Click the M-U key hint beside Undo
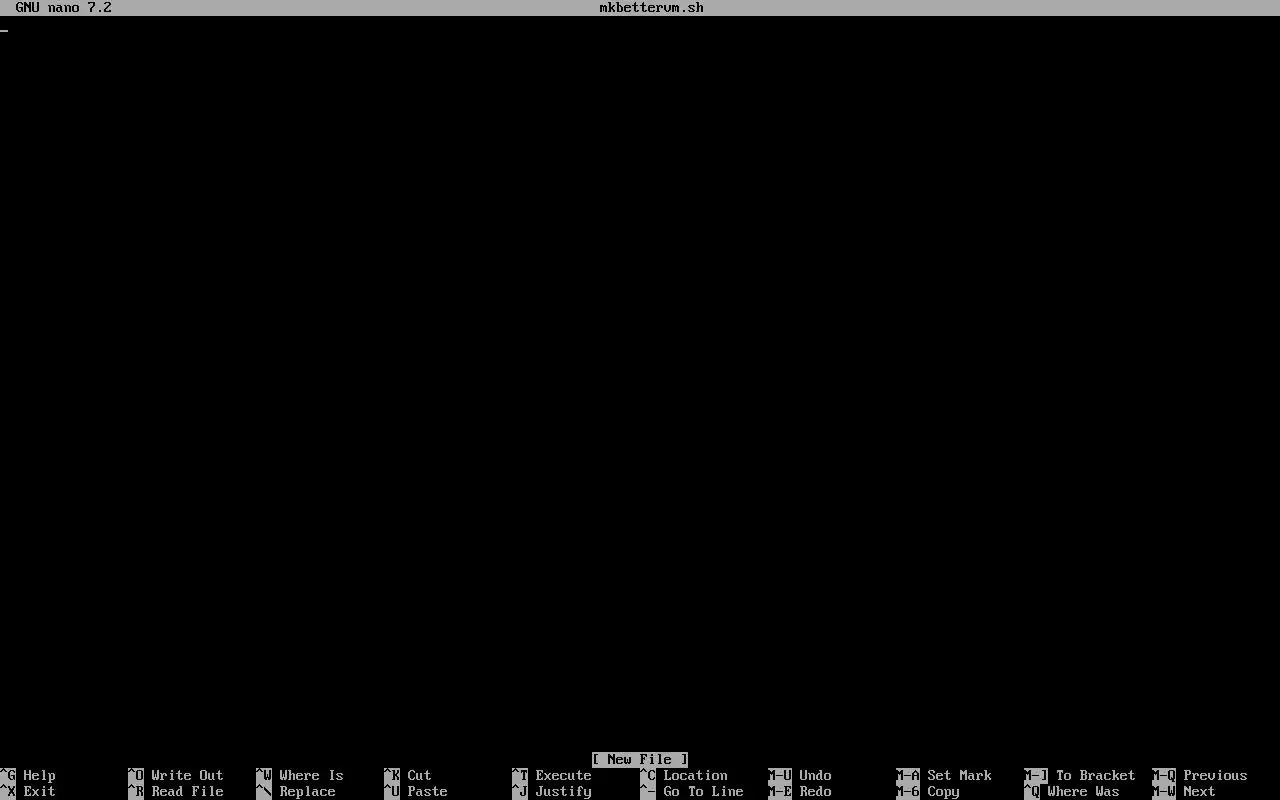The width and height of the screenshot is (1280, 800). click(x=780, y=775)
